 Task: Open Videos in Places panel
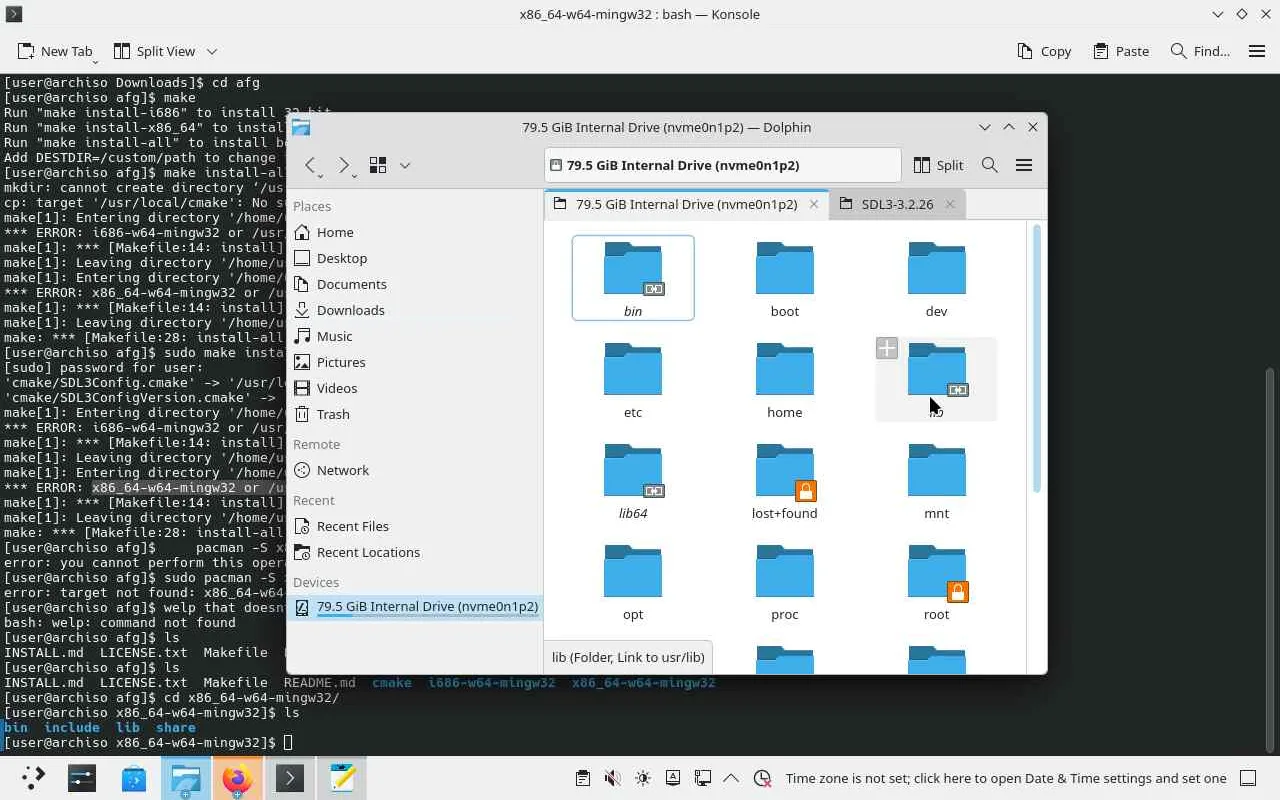click(x=415, y=388)
